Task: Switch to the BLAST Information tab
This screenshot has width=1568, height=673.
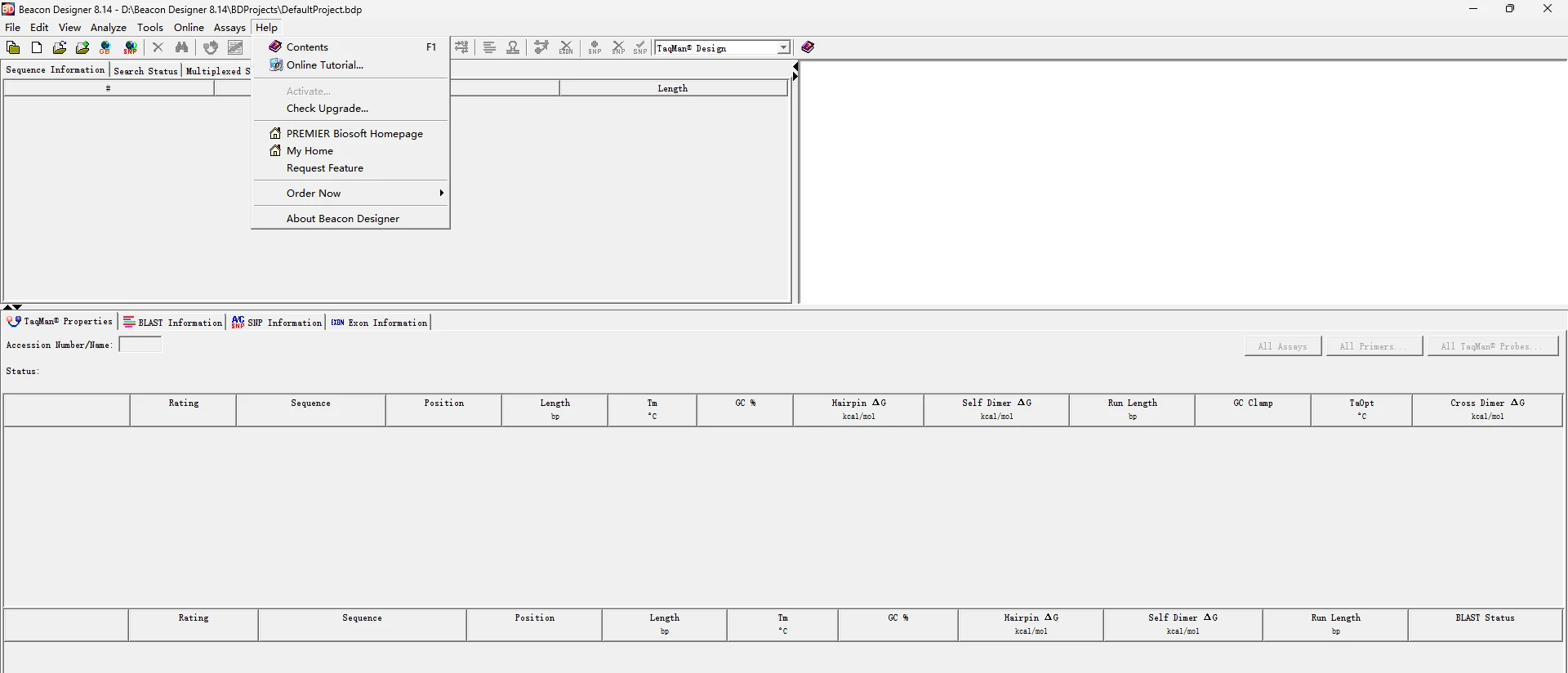Action: point(172,323)
